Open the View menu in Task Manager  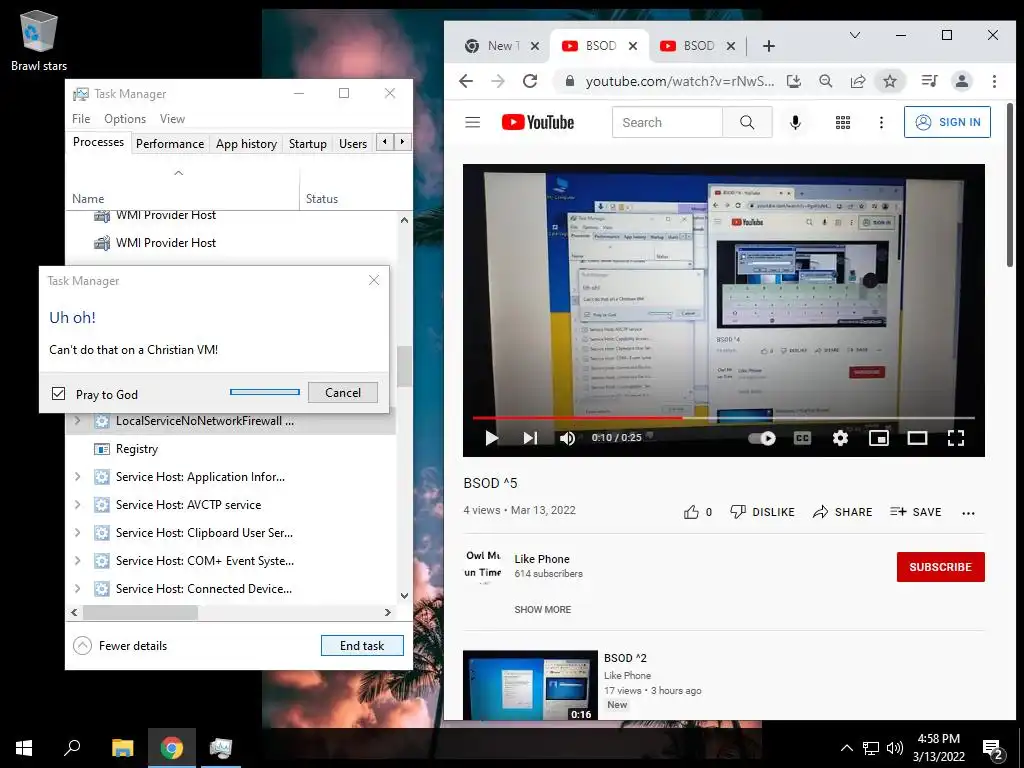pos(172,119)
